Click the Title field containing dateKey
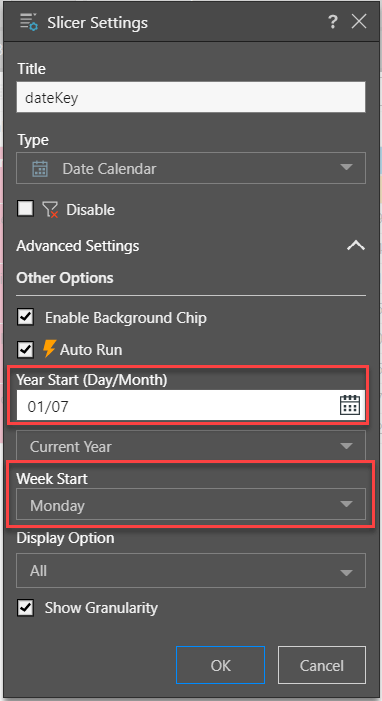The width and height of the screenshot is (382, 701). pos(191,97)
